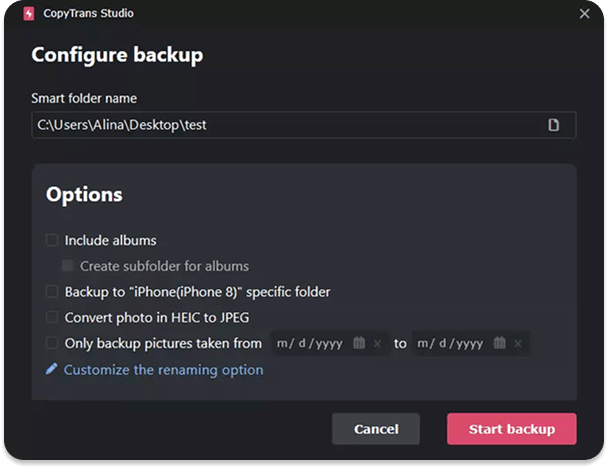Screen dimensions: 608x468
Task: Enable the Include albums checkbox
Action: (52, 240)
